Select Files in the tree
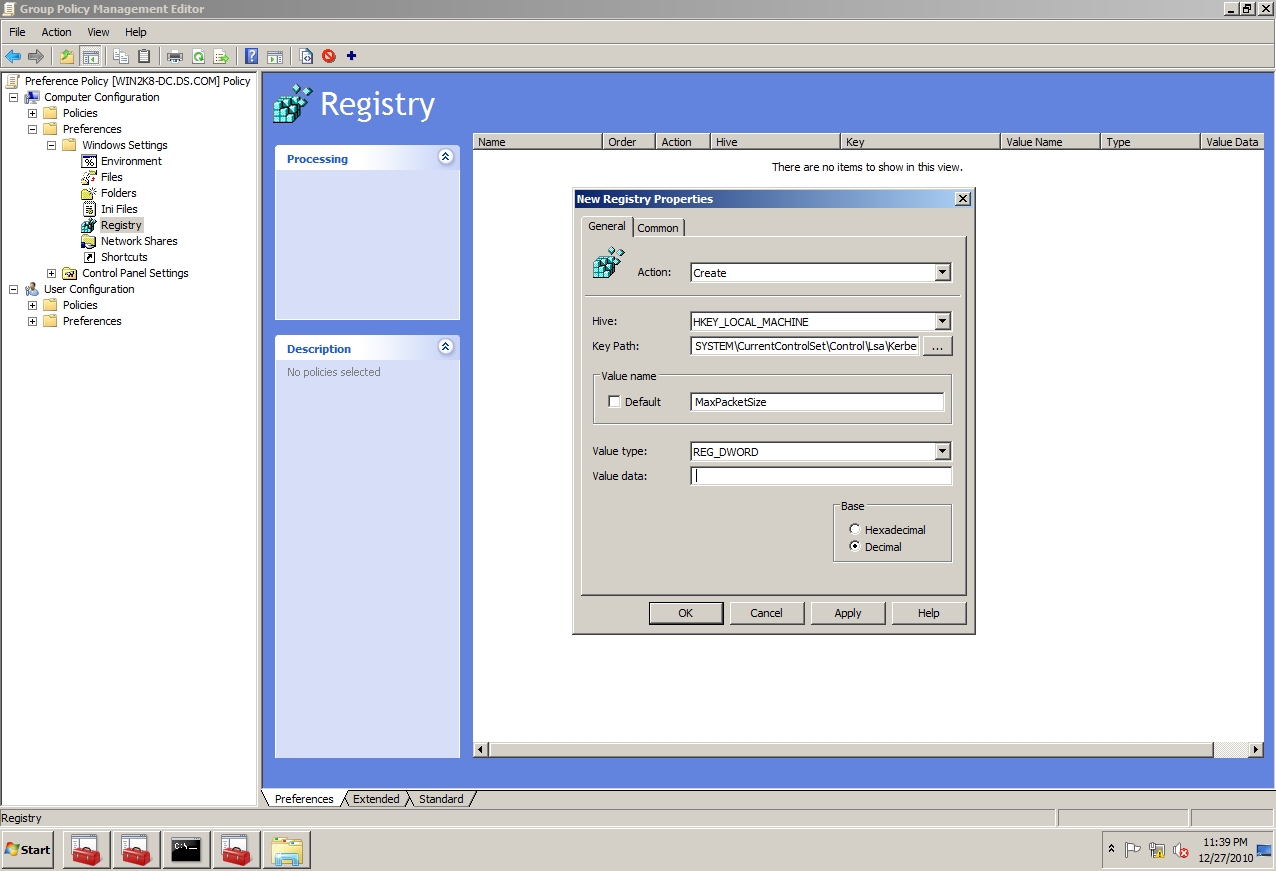Image resolution: width=1276 pixels, height=871 pixels. 112,177
